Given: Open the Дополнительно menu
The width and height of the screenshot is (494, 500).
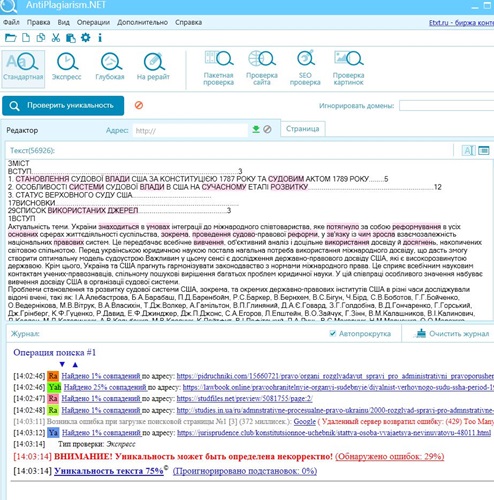Looking at the screenshot, I should click(x=142, y=22).
